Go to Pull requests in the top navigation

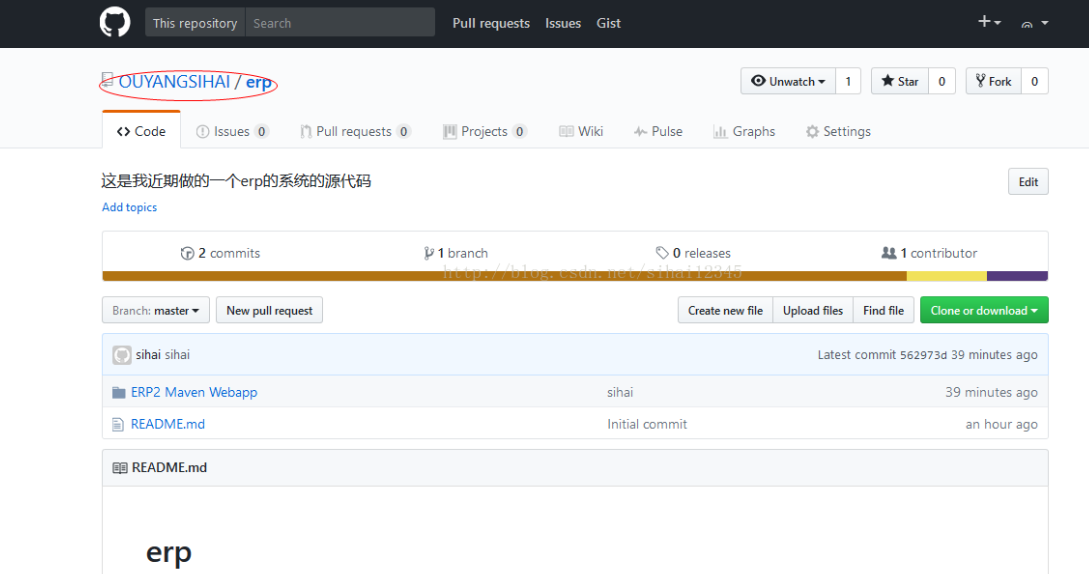tap(491, 23)
